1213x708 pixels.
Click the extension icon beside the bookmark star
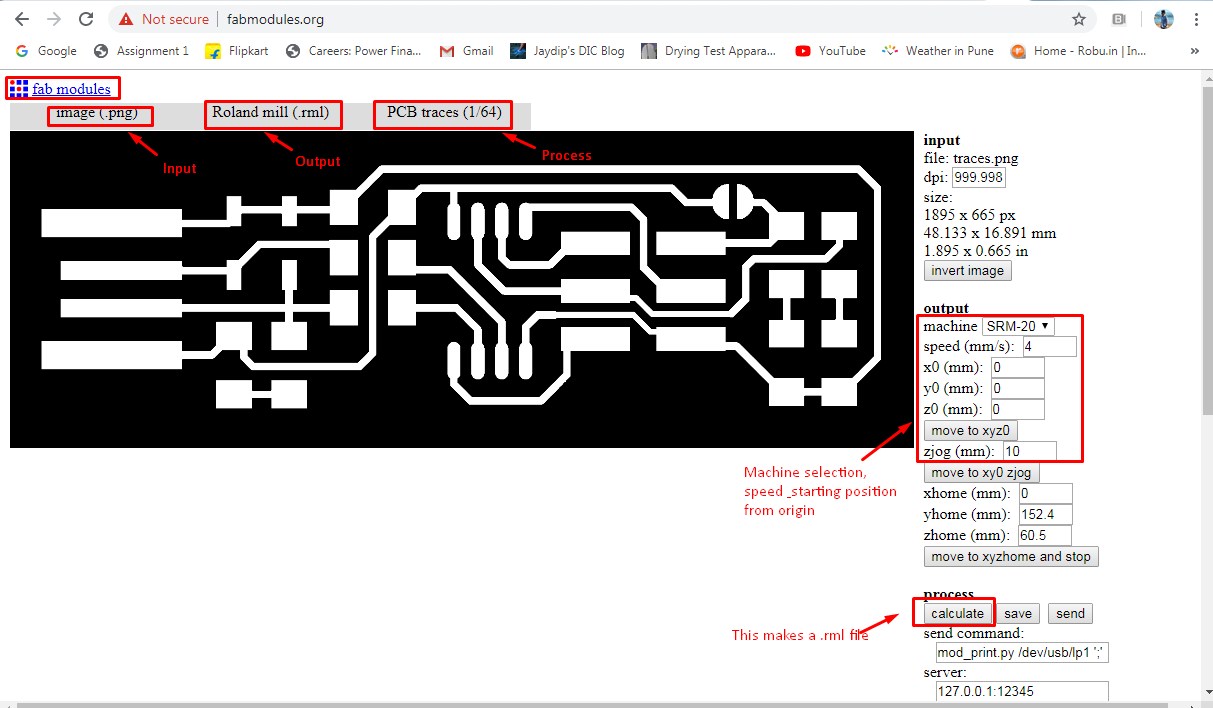pos(1120,19)
